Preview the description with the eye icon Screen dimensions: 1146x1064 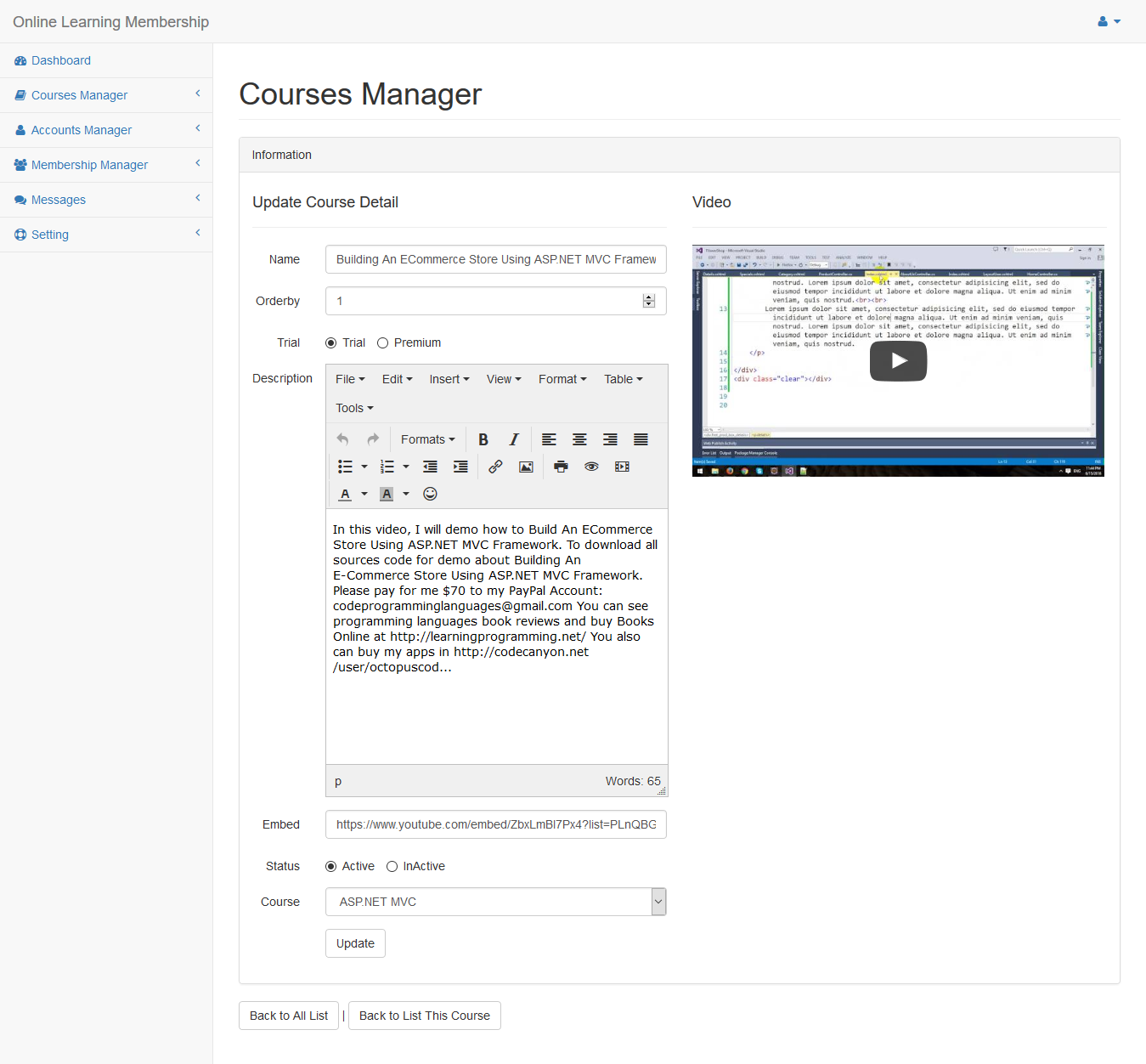(591, 467)
